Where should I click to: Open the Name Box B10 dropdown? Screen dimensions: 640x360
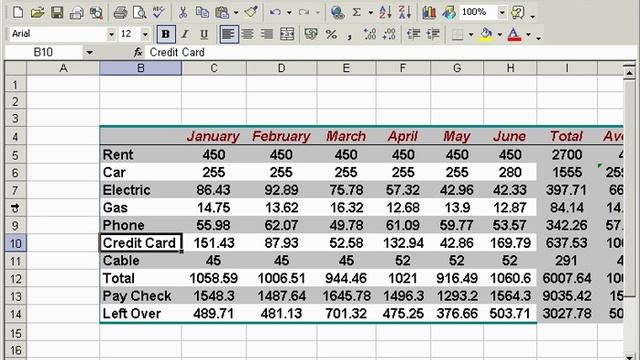click(89, 52)
